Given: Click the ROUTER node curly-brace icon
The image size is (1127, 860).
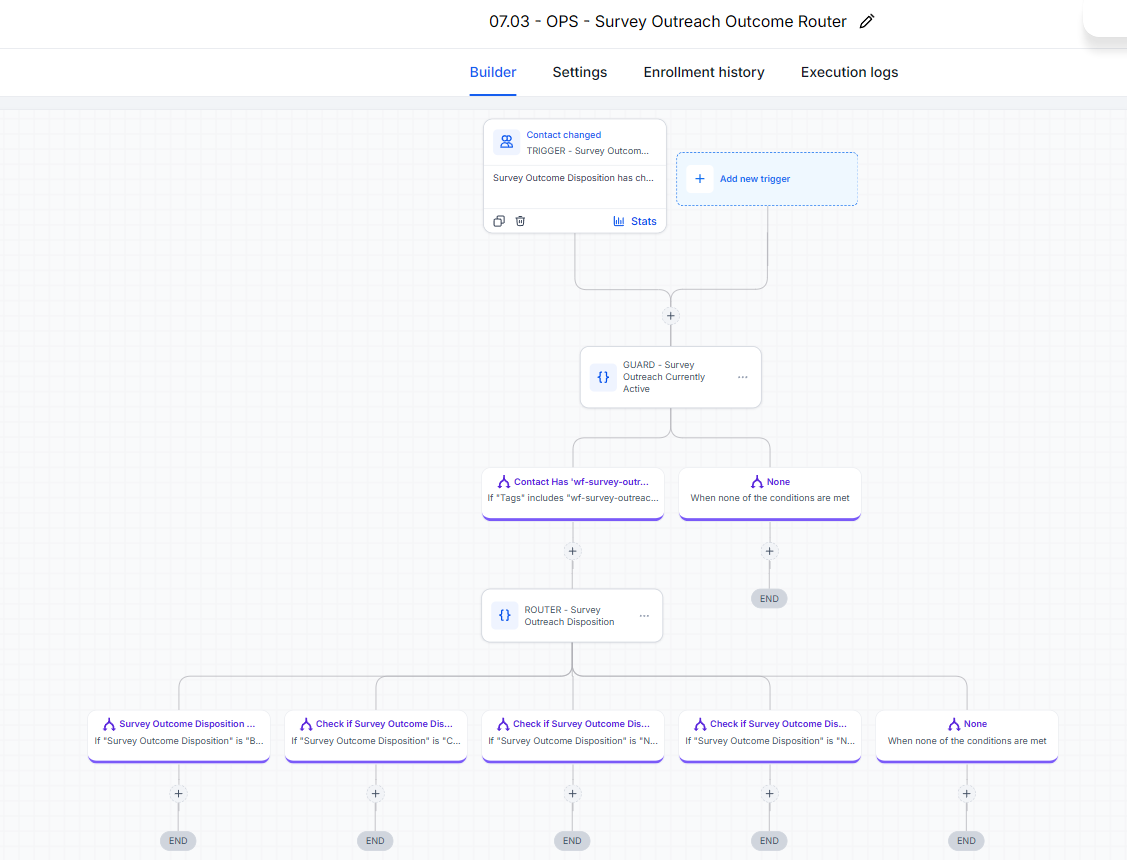Looking at the screenshot, I should [505, 615].
